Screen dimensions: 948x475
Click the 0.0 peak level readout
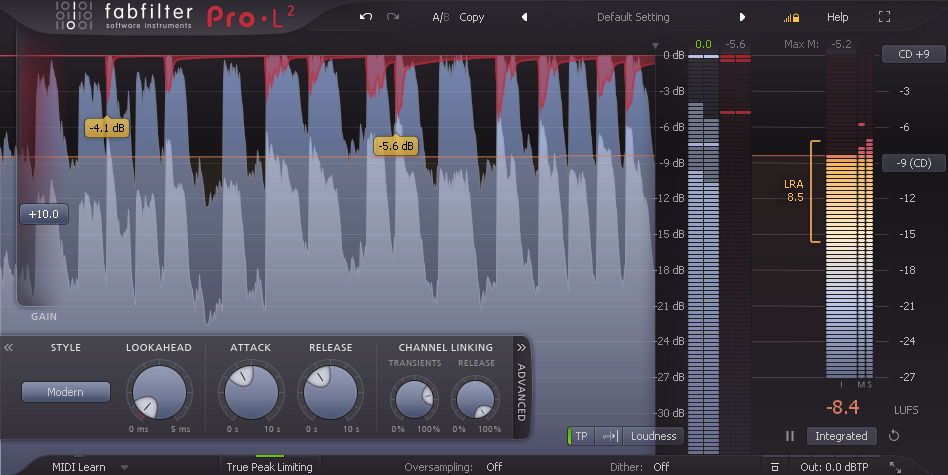click(x=703, y=44)
